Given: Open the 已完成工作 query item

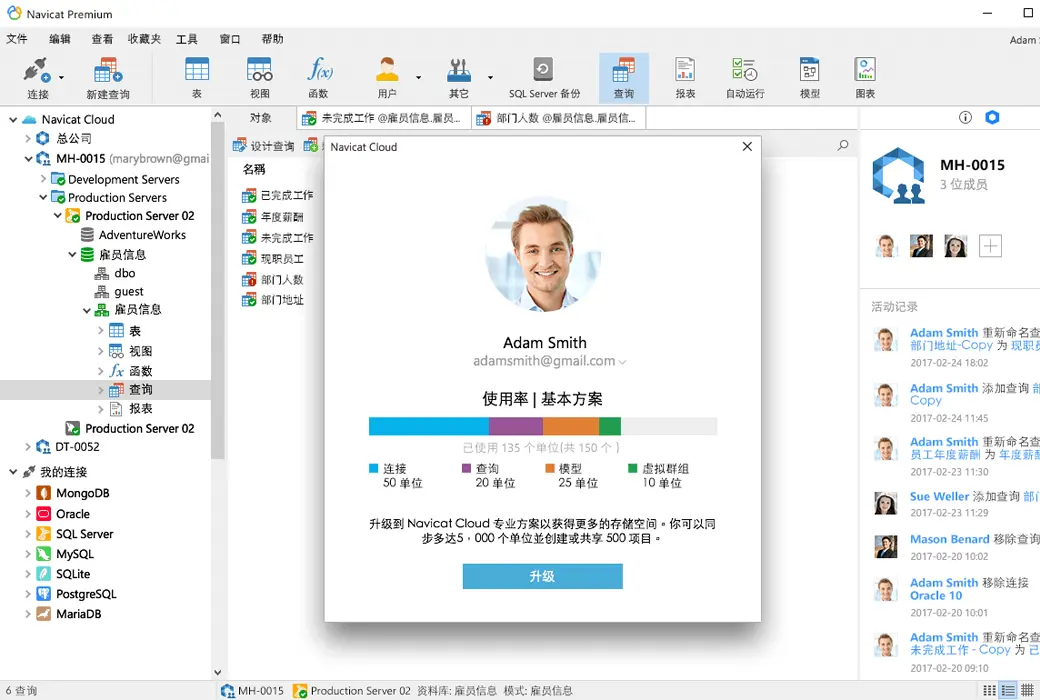Looking at the screenshot, I should click(x=277, y=196).
